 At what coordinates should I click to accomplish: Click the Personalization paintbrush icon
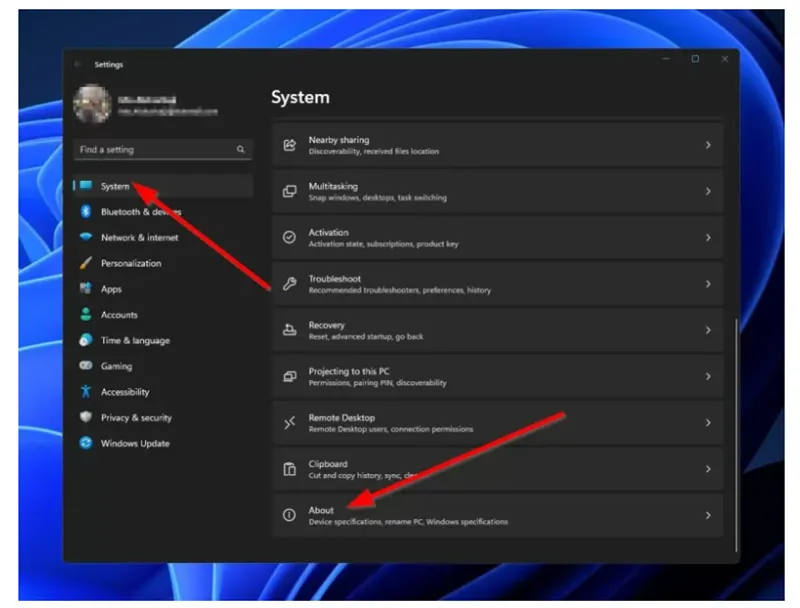tap(86, 263)
